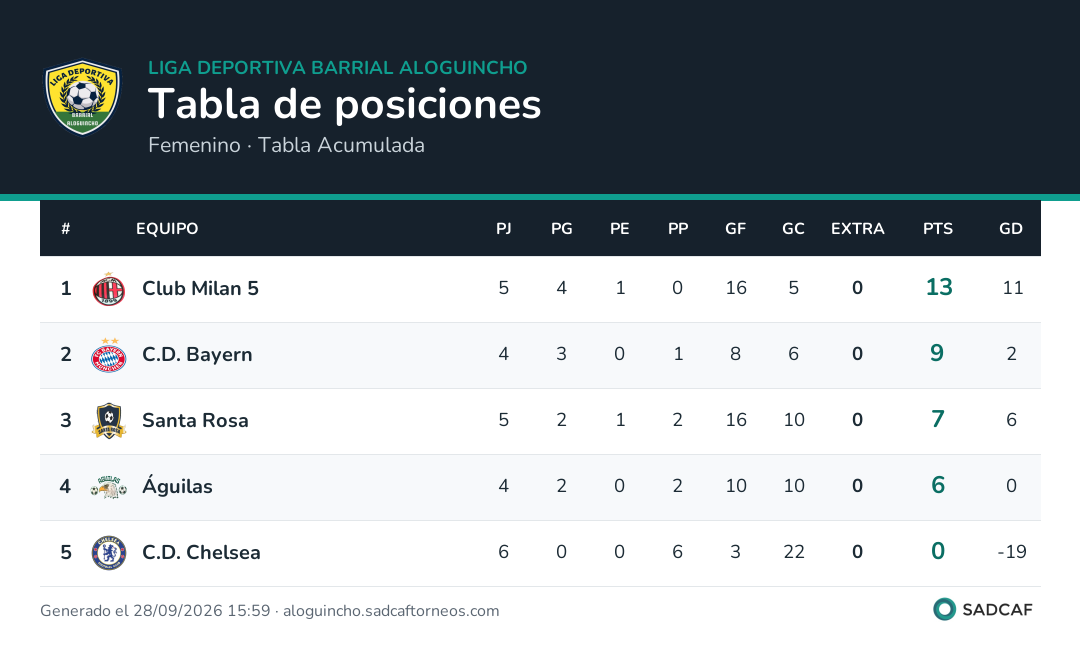Click the GF column header
This screenshot has height=662, width=1080.
(736, 229)
